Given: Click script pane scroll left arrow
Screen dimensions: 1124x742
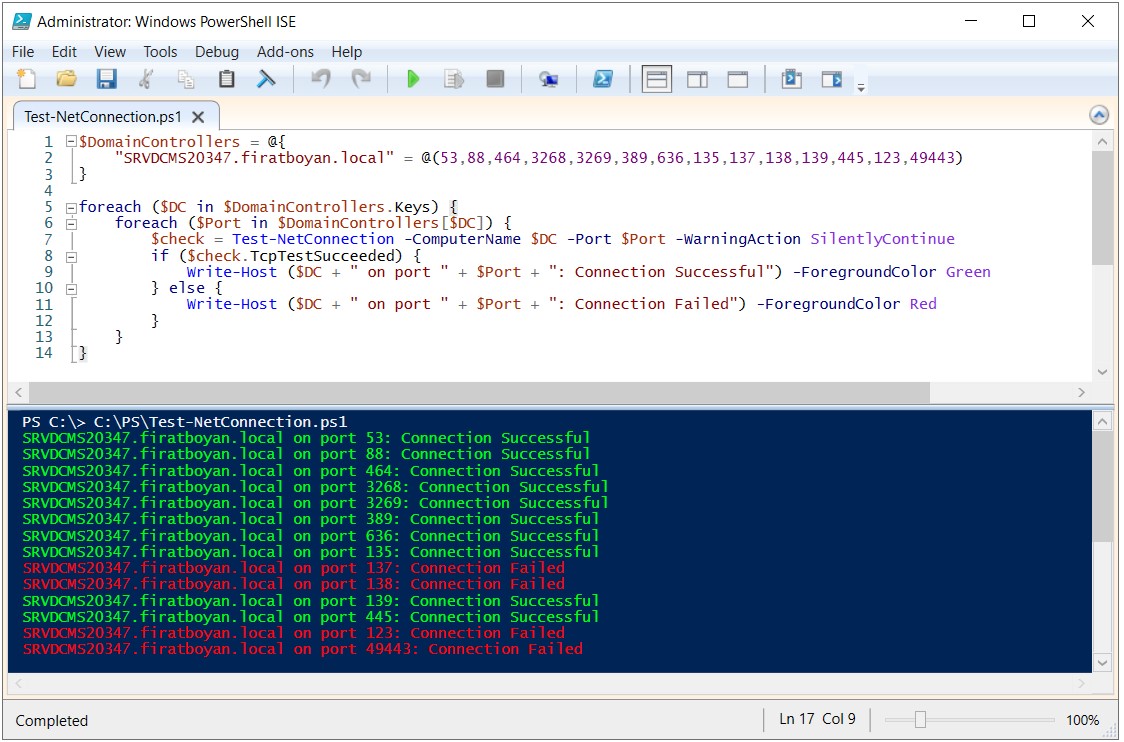Looking at the screenshot, I should 19,392.
